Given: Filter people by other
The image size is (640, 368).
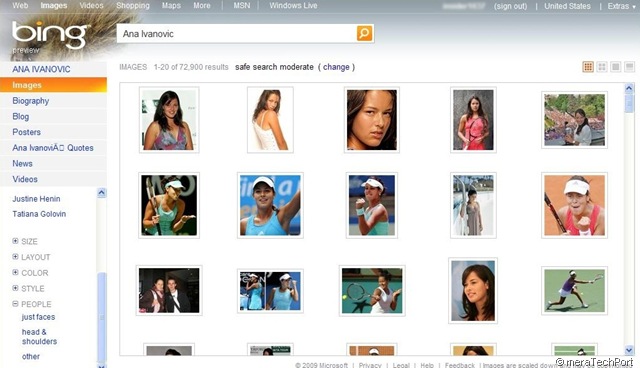Looking at the screenshot, I should pyautogui.click(x=31, y=356).
